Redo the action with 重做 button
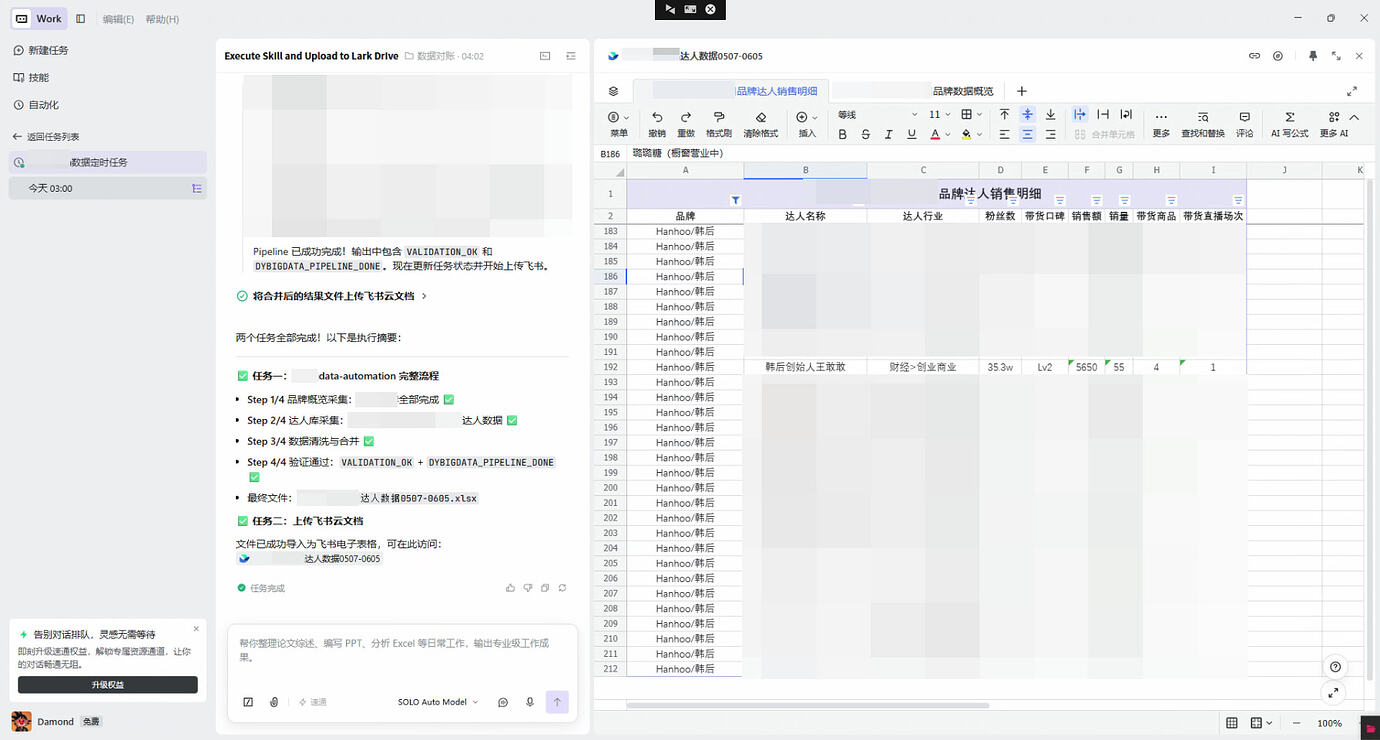The height and width of the screenshot is (740, 1380). point(686,123)
